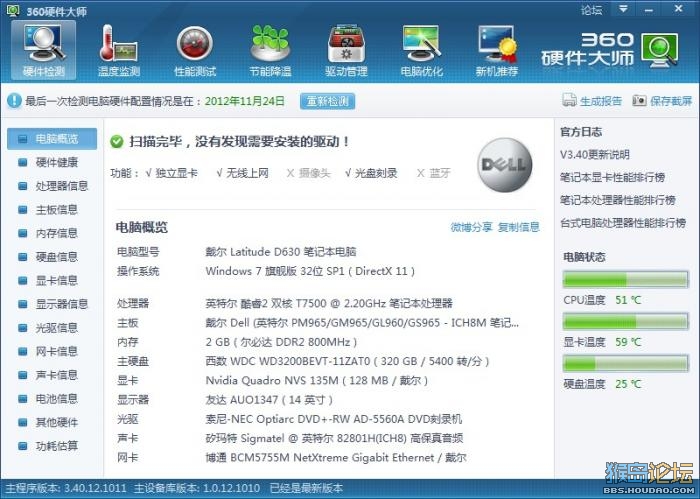Click the green scan complete checkmark icon
The height and width of the screenshot is (499, 700).
click(x=117, y=142)
